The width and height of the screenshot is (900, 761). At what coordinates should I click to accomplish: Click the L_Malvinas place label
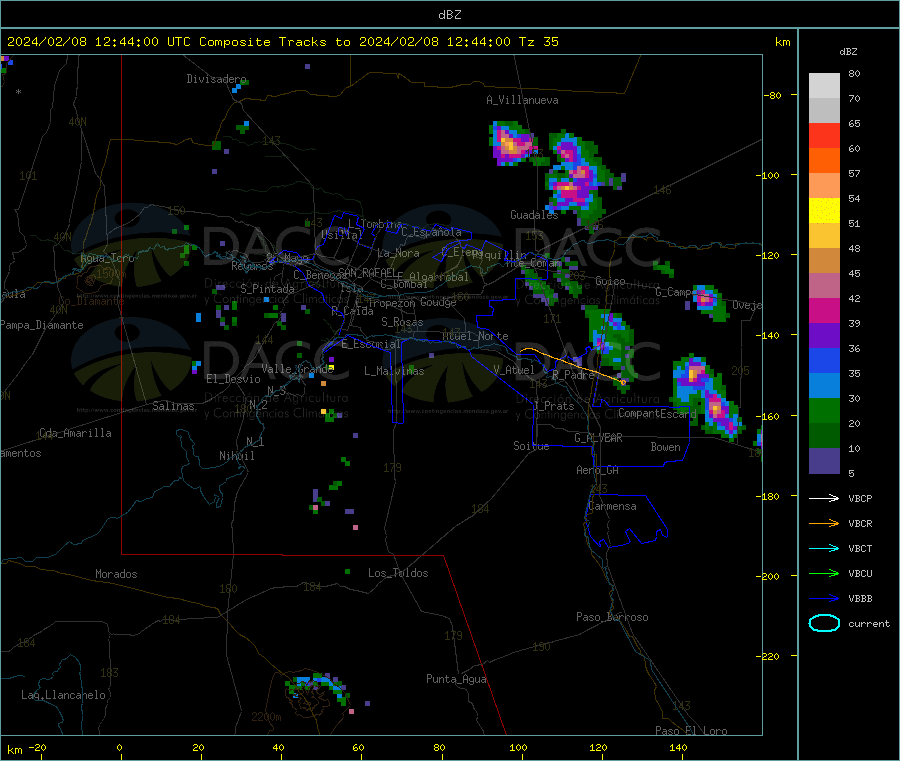point(394,371)
